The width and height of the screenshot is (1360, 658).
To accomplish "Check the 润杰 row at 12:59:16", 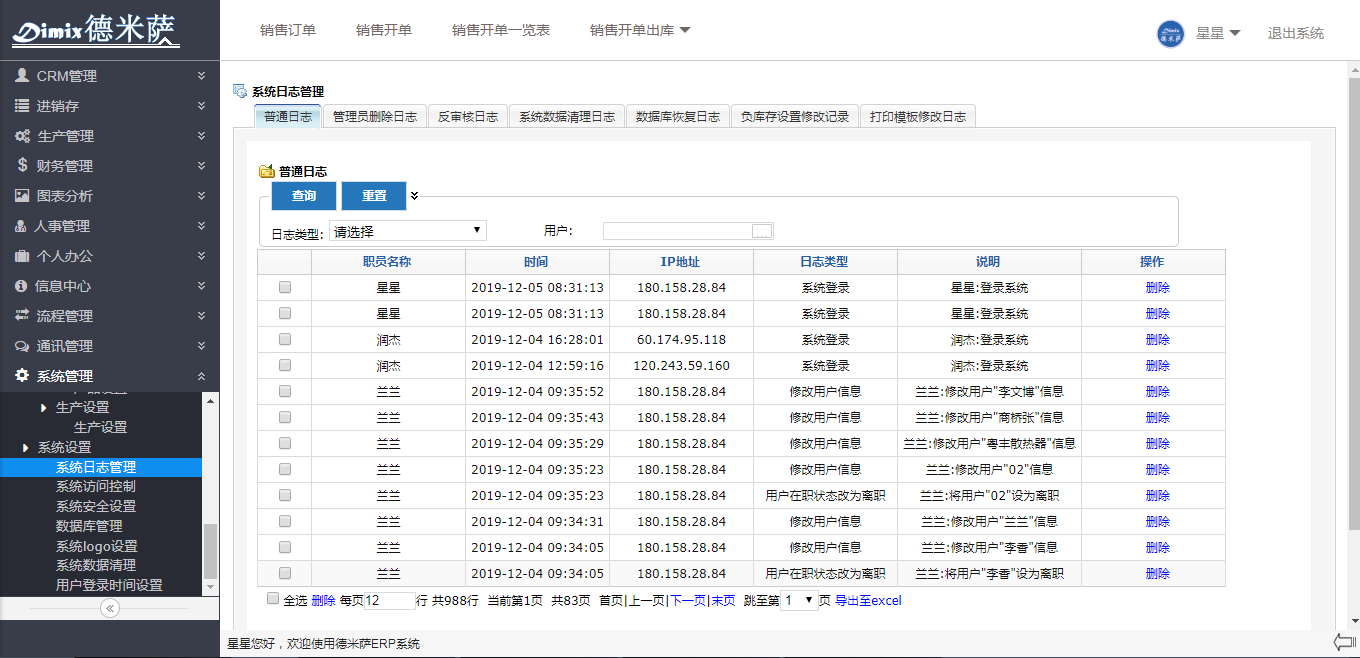I will click(x=285, y=365).
